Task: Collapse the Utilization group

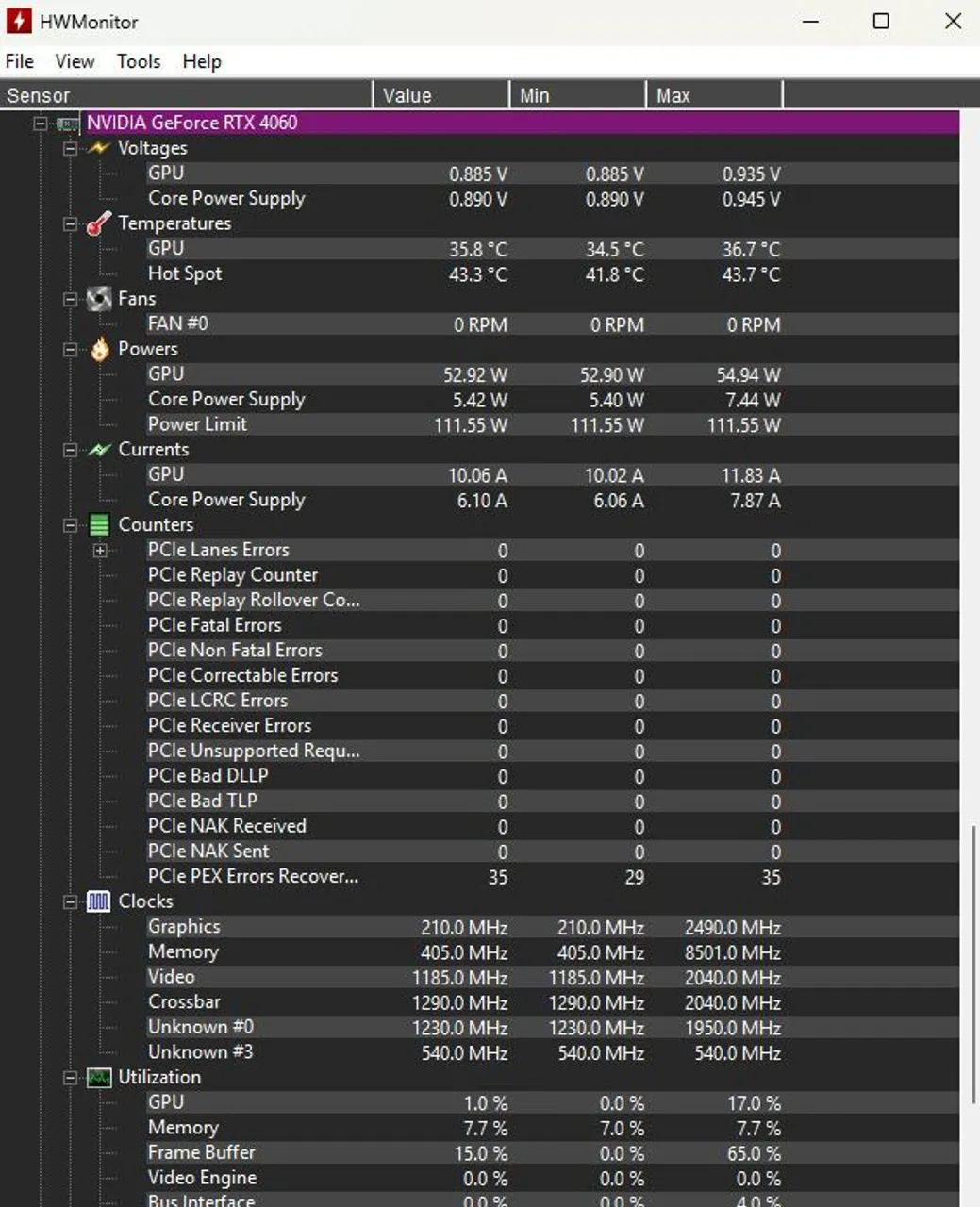Action: click(70, 1078)
